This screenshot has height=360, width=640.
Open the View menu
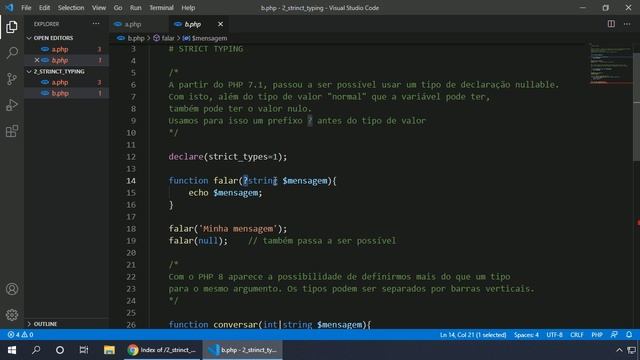(x=98, y=8)
